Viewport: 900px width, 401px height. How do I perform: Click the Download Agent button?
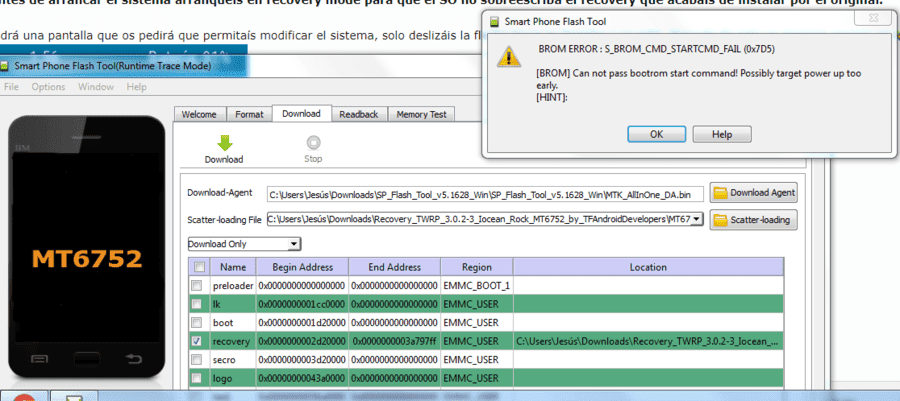click(x=754, y=193)
